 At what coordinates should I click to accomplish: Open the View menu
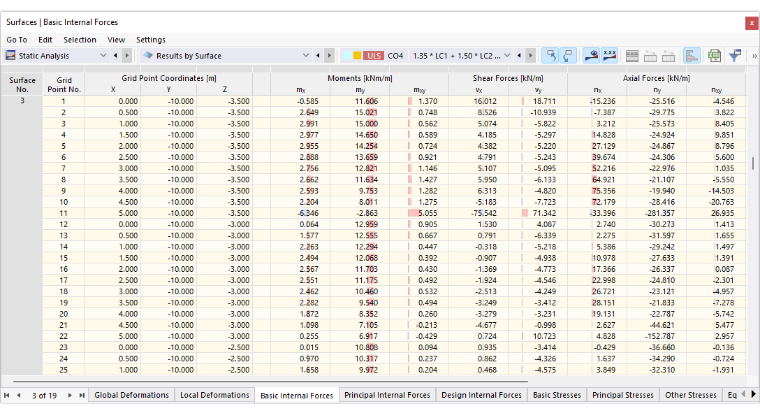pos(116,40)
